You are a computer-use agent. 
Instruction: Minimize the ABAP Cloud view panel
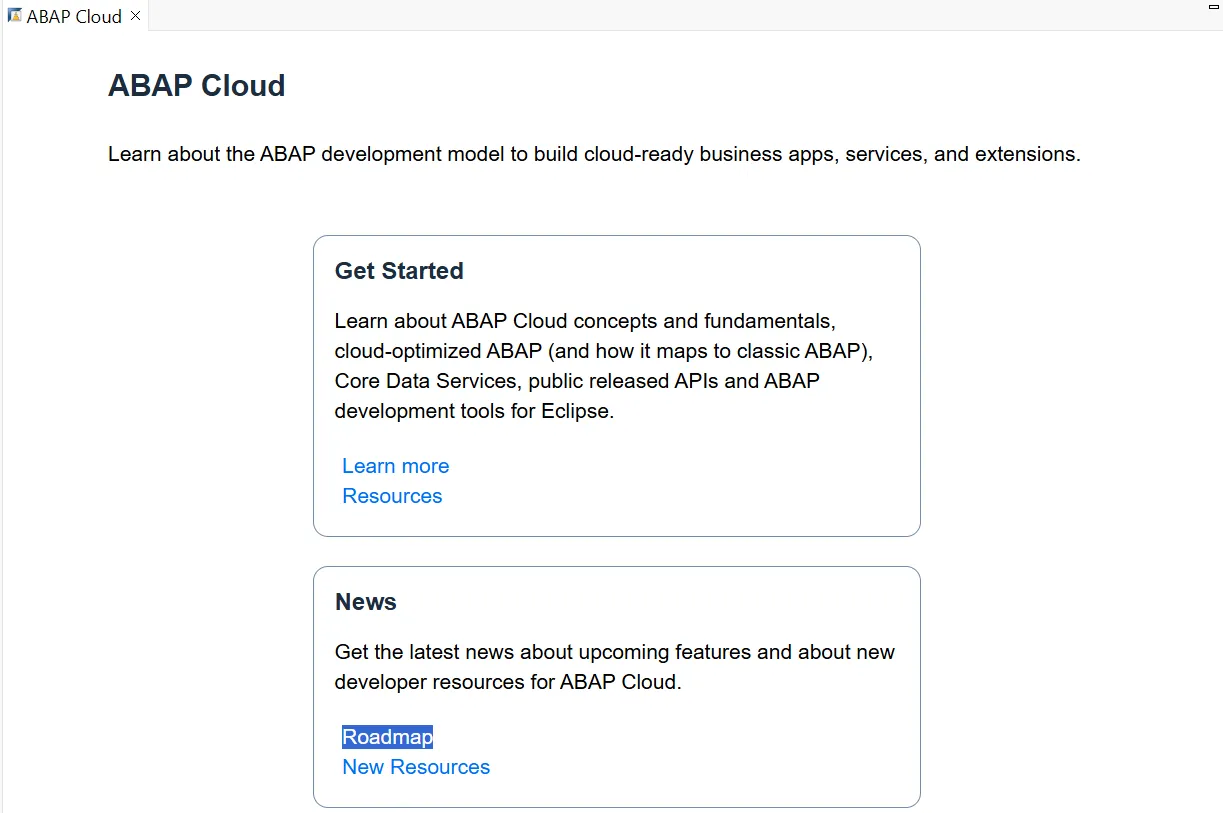tap(1214, 6)
